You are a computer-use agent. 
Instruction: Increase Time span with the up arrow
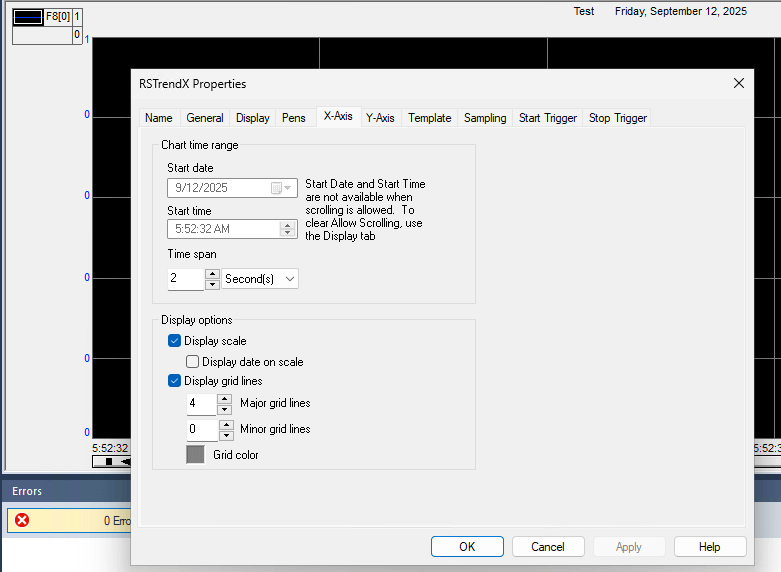[x=212, y=273]
